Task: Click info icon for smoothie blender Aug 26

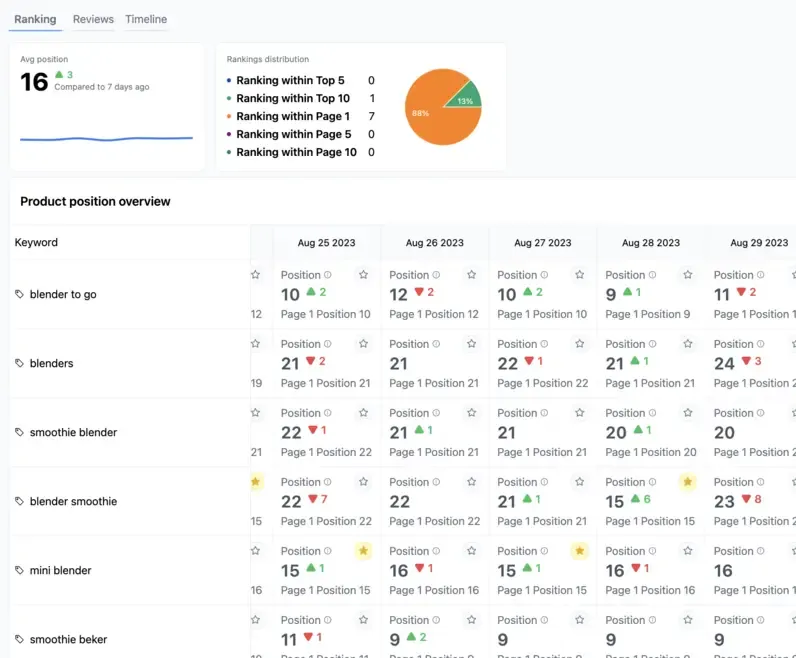Action: click(x=436, y=413)
